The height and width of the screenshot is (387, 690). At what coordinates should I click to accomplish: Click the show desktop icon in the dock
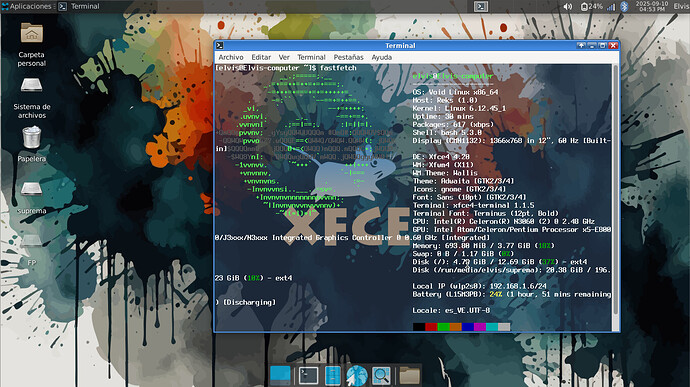[x=280, y=375]
